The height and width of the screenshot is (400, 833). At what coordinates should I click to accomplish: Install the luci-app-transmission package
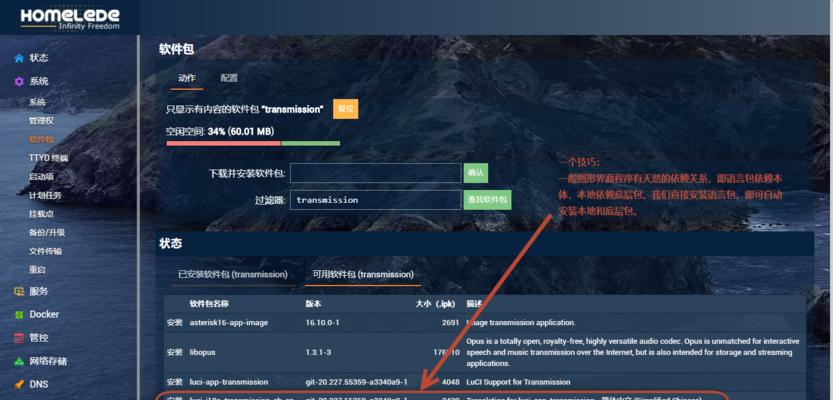pos(175,382)
